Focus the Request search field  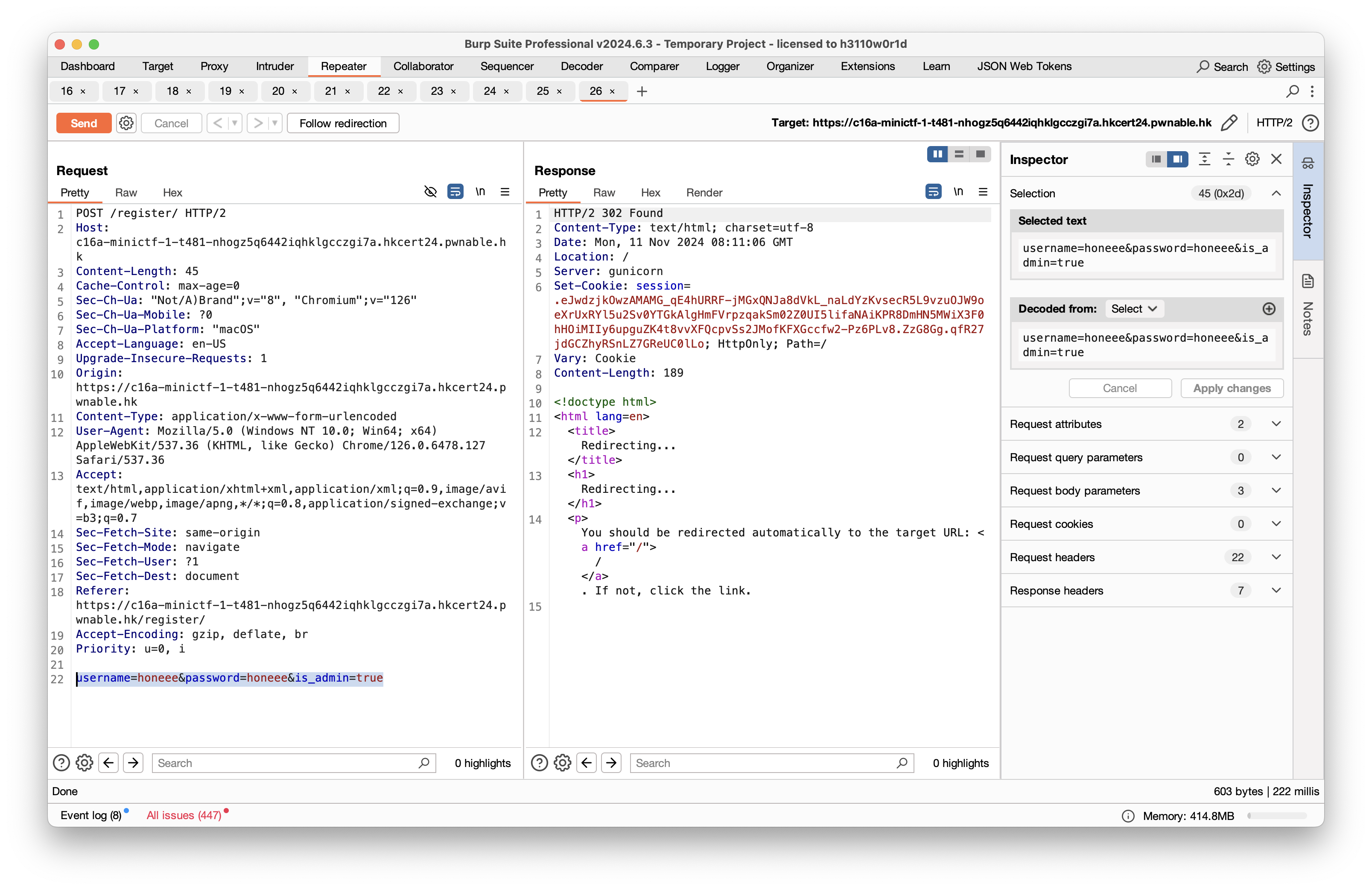293,763
